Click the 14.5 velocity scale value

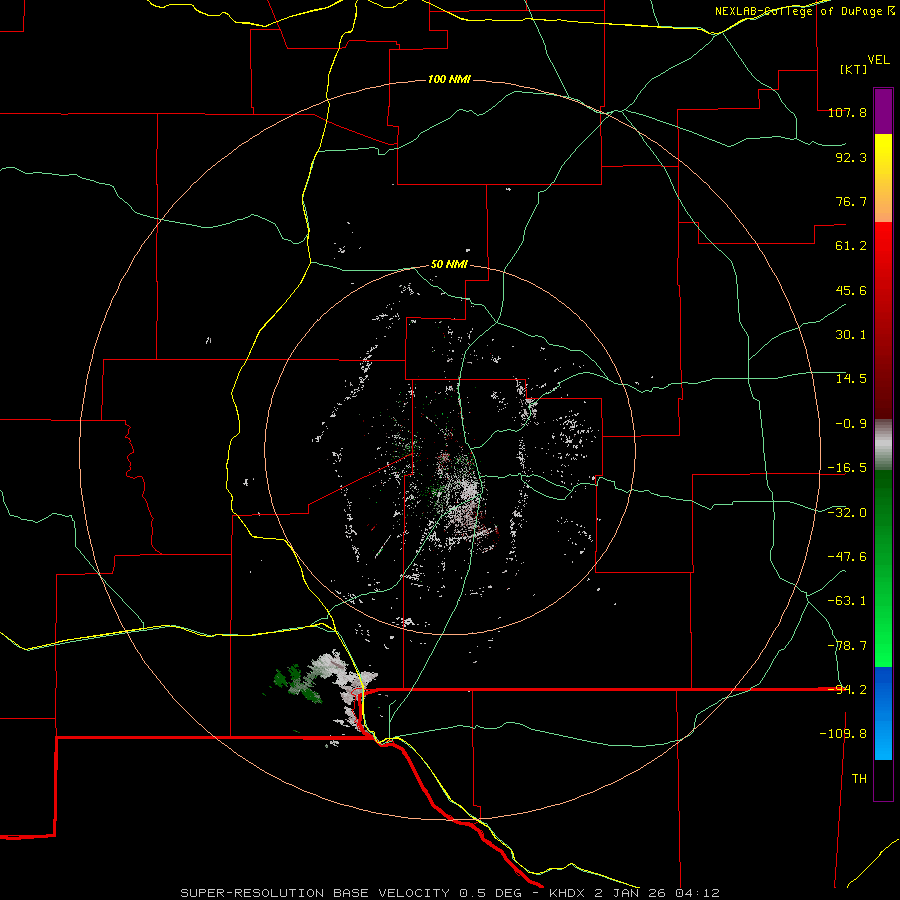coord(851,379)
